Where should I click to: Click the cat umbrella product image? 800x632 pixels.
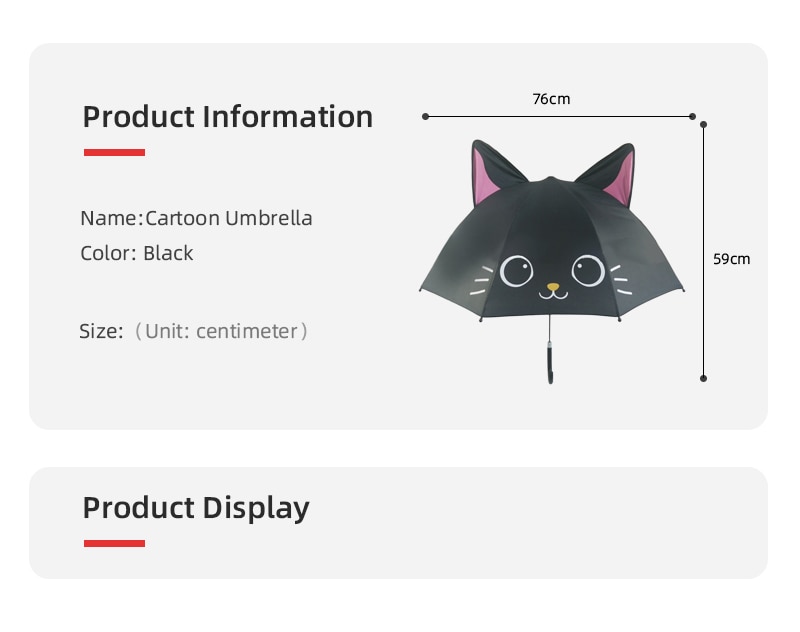click(x=552, y=262)
